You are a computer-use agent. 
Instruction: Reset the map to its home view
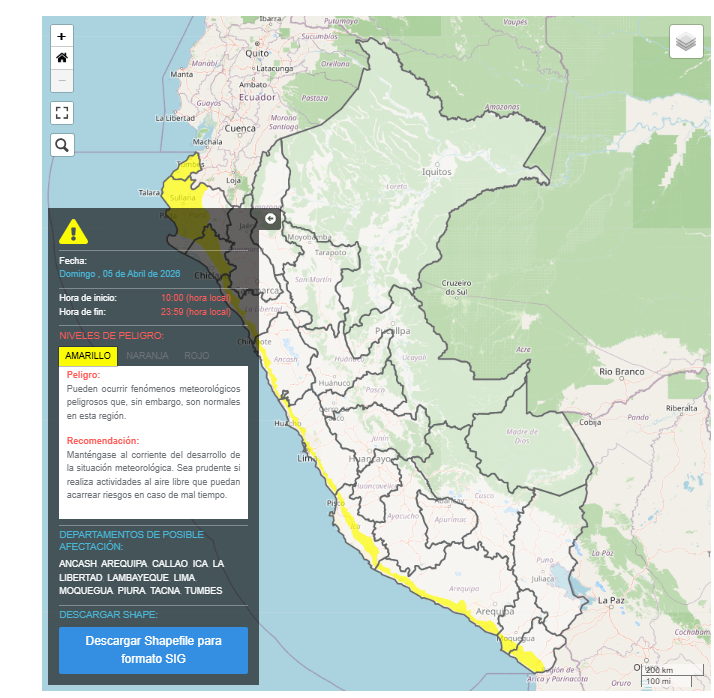coord(62,58)
